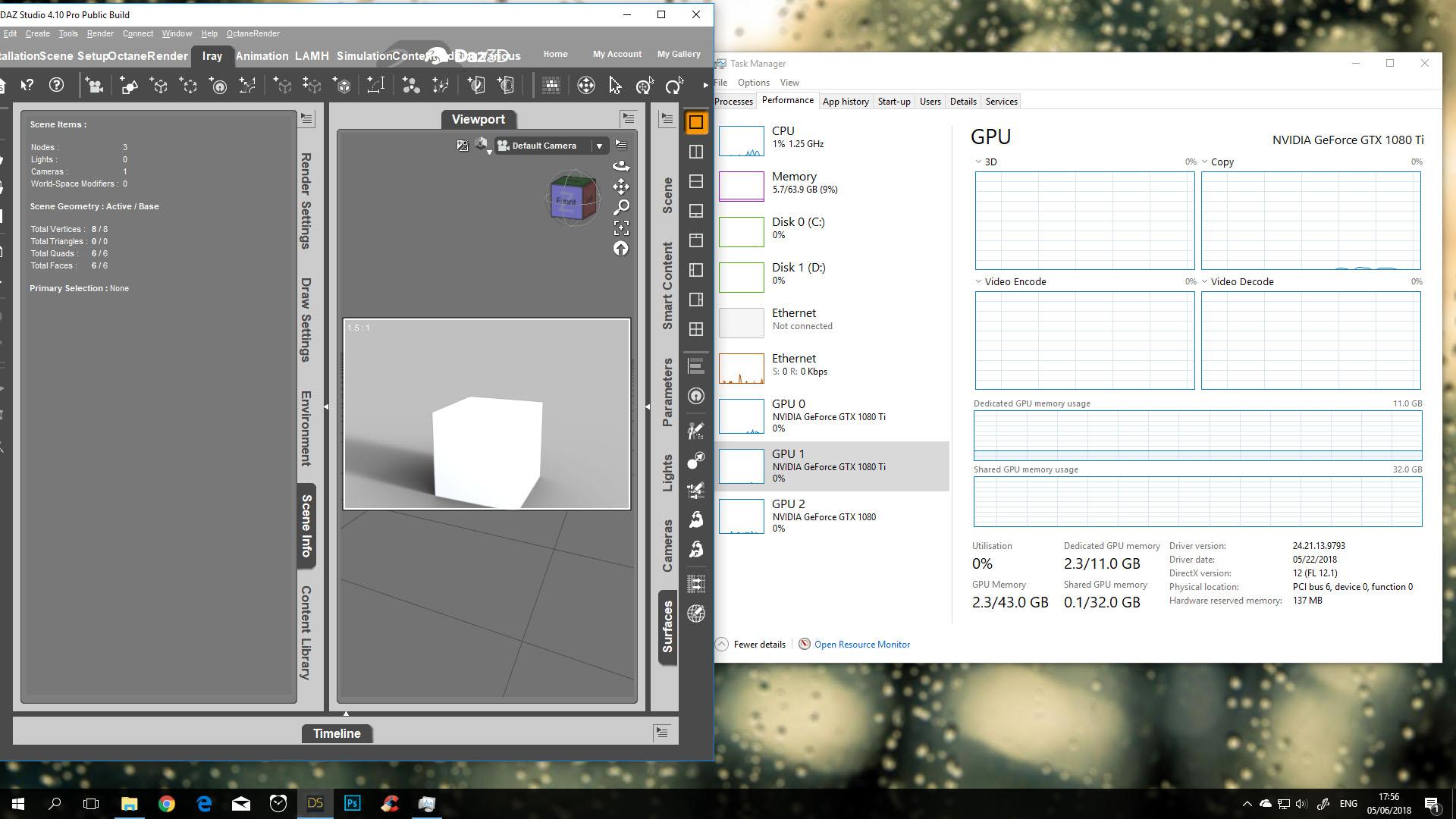
Task: Select the four-view grid layout icon
Action: 695,329
